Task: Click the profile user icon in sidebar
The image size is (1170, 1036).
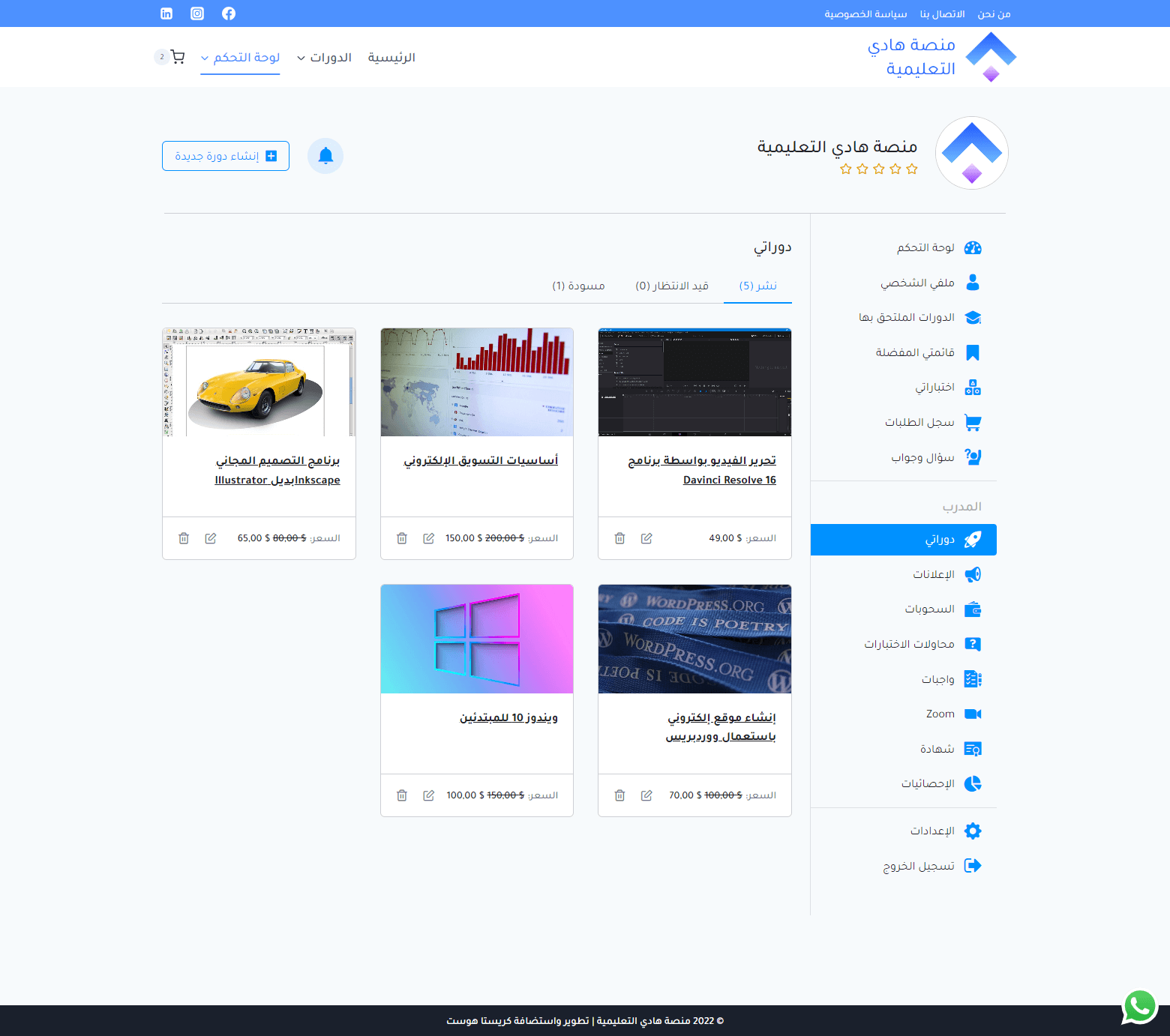Action: click(x=973, y=283)
